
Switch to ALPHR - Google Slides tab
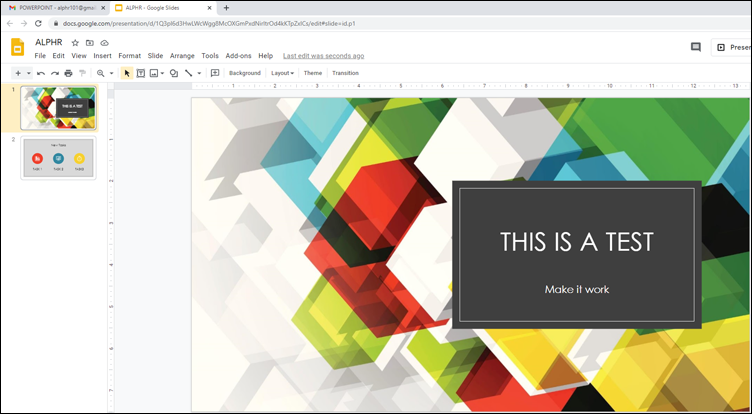163,8
